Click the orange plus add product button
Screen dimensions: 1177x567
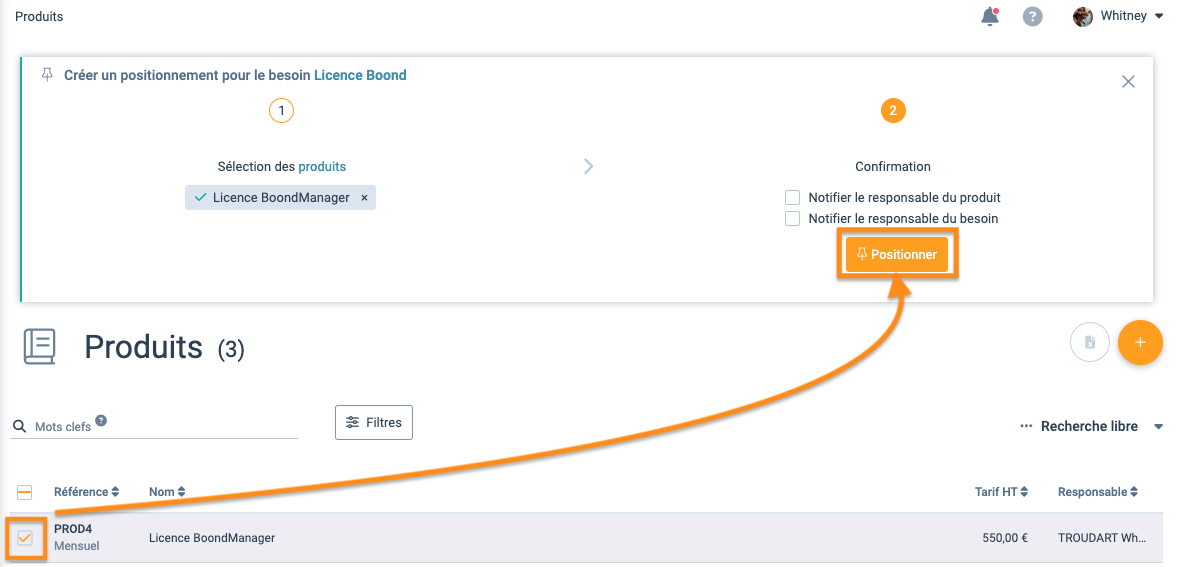tap(1140, 343)
